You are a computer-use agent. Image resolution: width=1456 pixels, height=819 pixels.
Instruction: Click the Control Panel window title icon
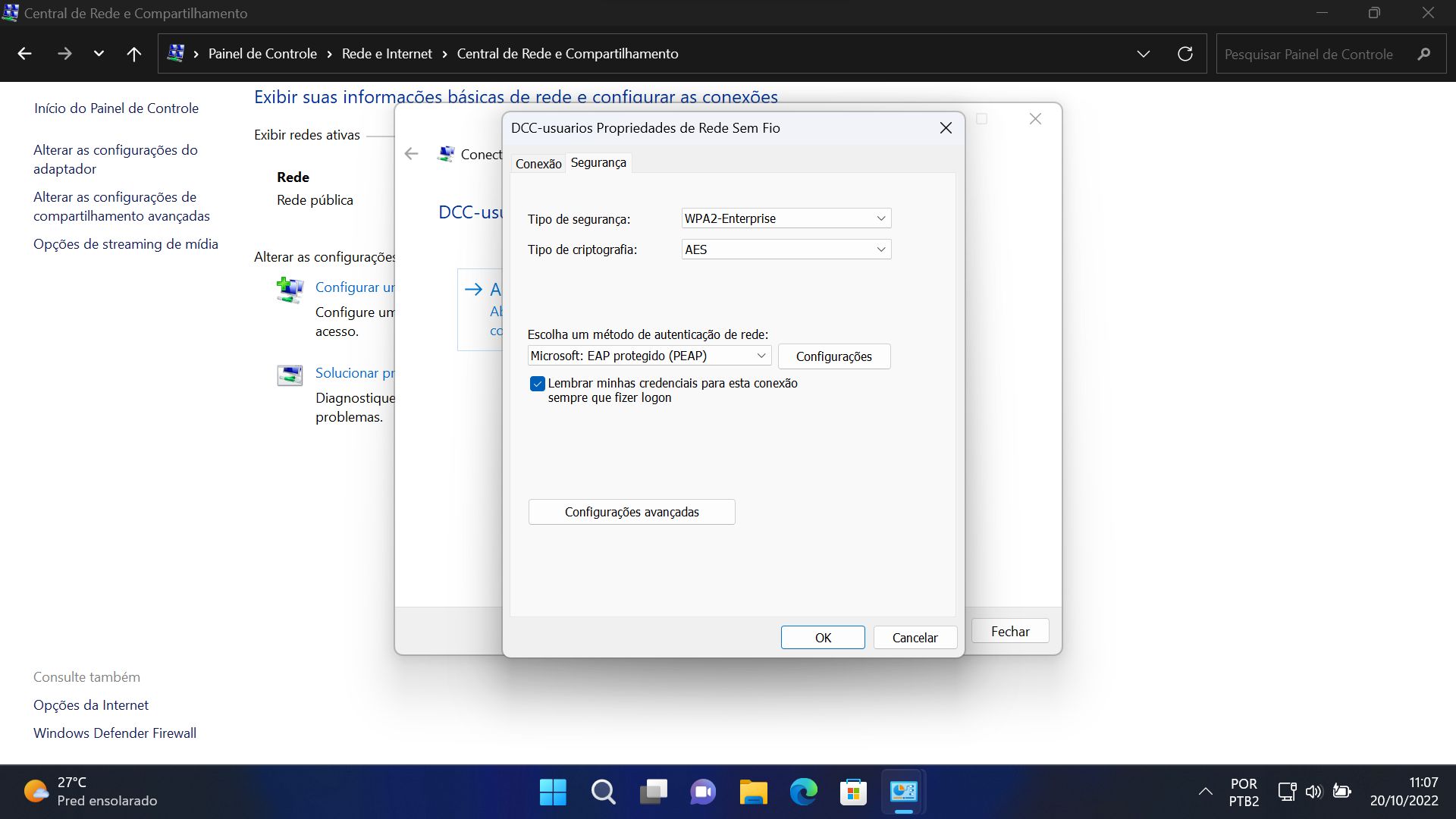tap(11, 12)
